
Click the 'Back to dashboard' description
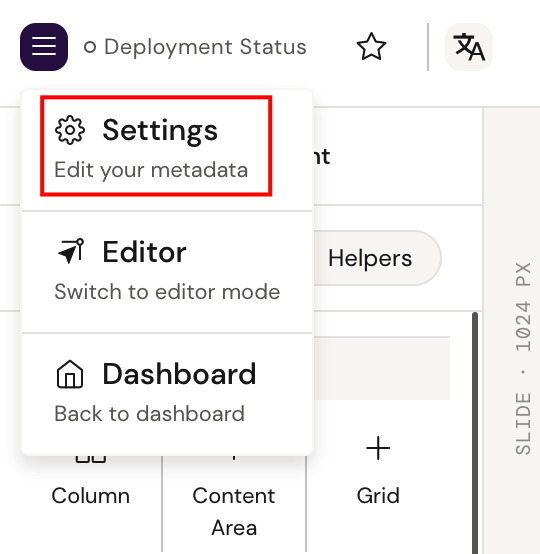149,414
